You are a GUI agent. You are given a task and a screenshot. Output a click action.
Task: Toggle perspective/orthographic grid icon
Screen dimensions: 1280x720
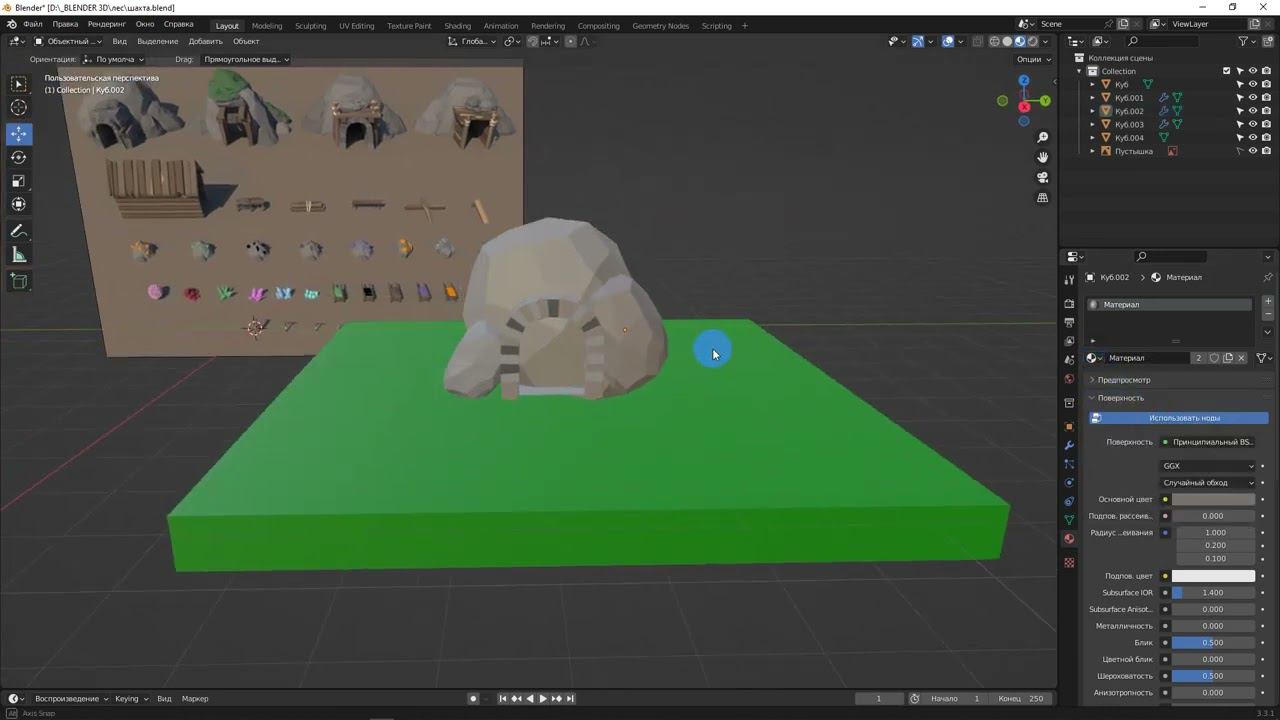tap(1042, 198)
